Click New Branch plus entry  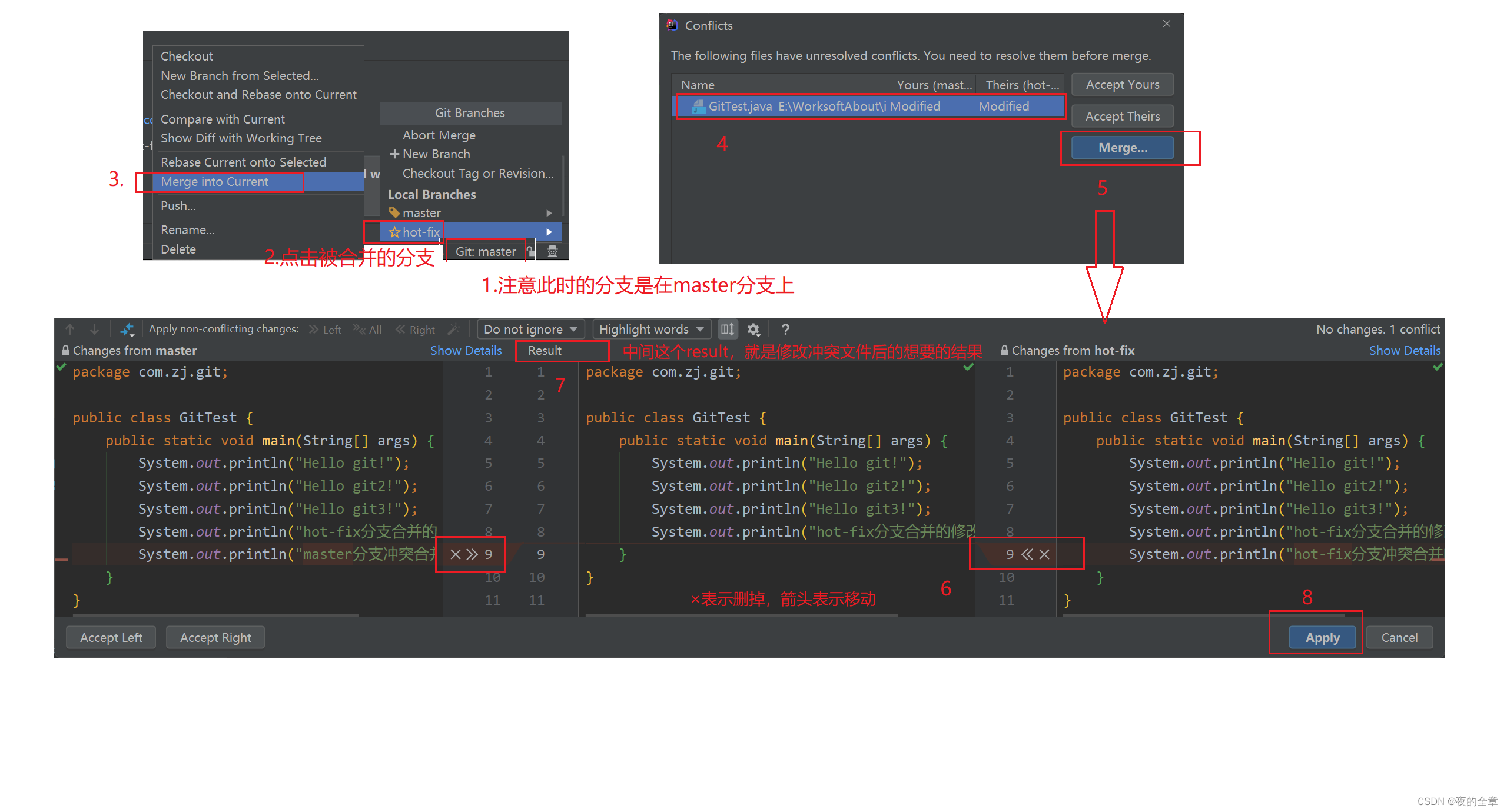(471, 154)
